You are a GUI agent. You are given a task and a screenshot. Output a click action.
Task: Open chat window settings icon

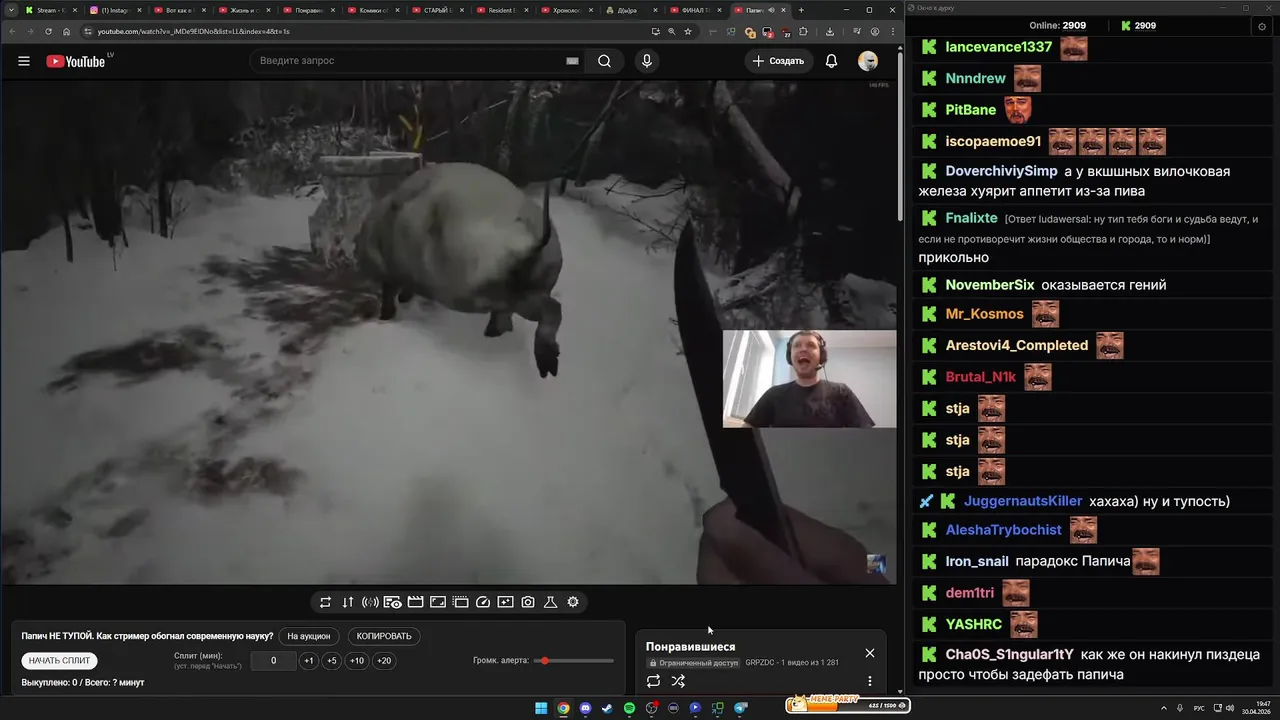(x=1262, y=27)
